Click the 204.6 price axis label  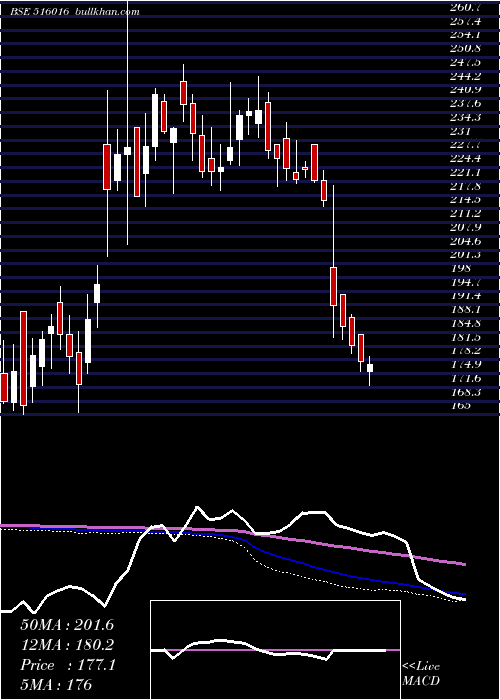coord(467,241)
